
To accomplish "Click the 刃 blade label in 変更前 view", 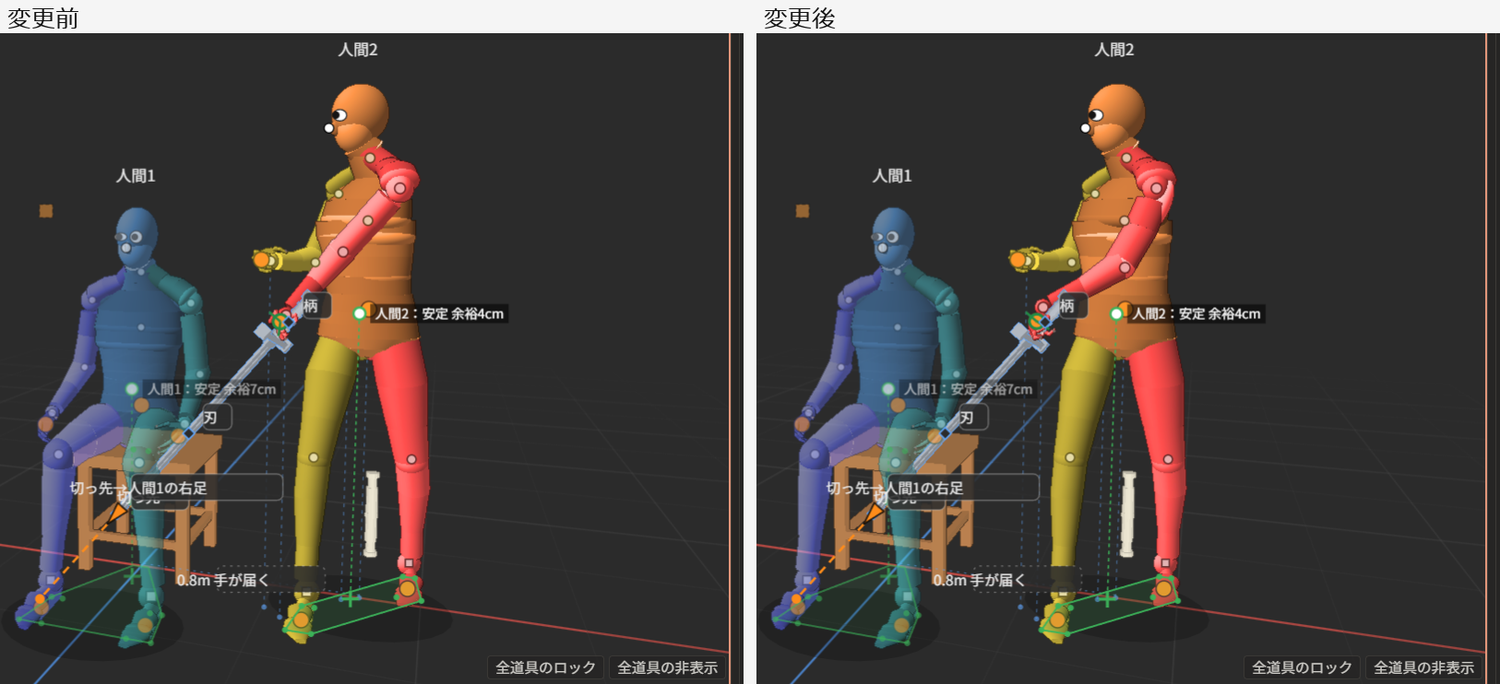I will (211, 417).
